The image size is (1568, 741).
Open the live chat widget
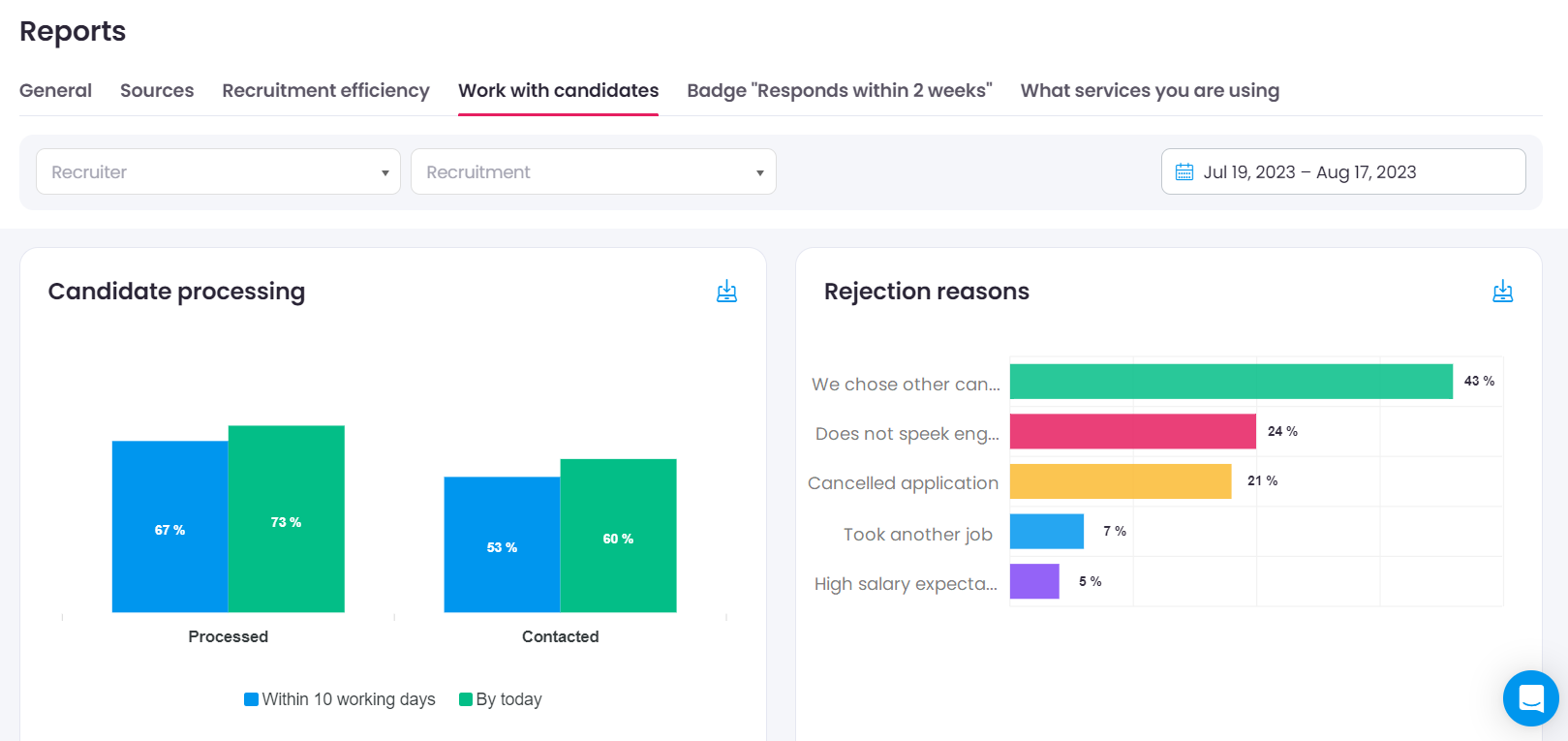(x=1530, y=698)
